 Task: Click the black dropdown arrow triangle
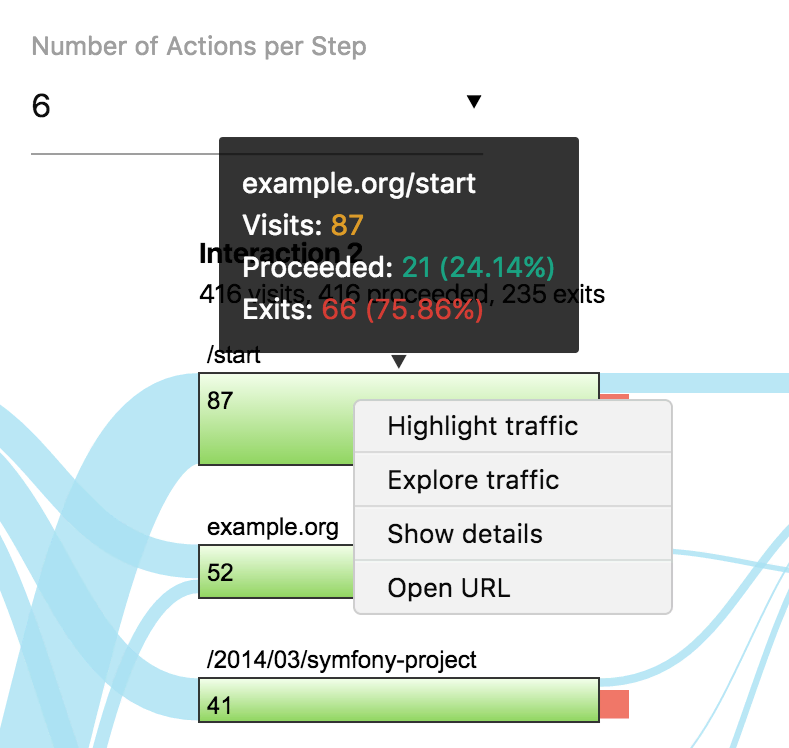pyautogui.click(x=474, y=101)
